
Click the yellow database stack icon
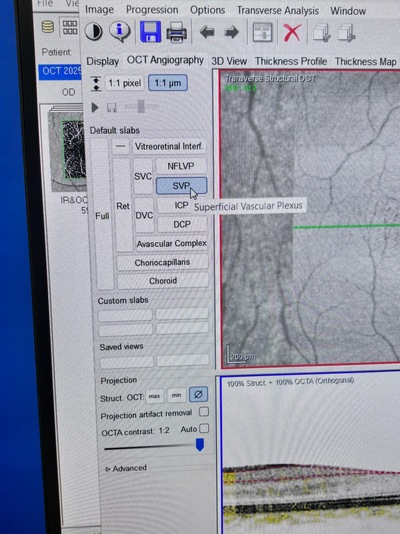[48, 27]
